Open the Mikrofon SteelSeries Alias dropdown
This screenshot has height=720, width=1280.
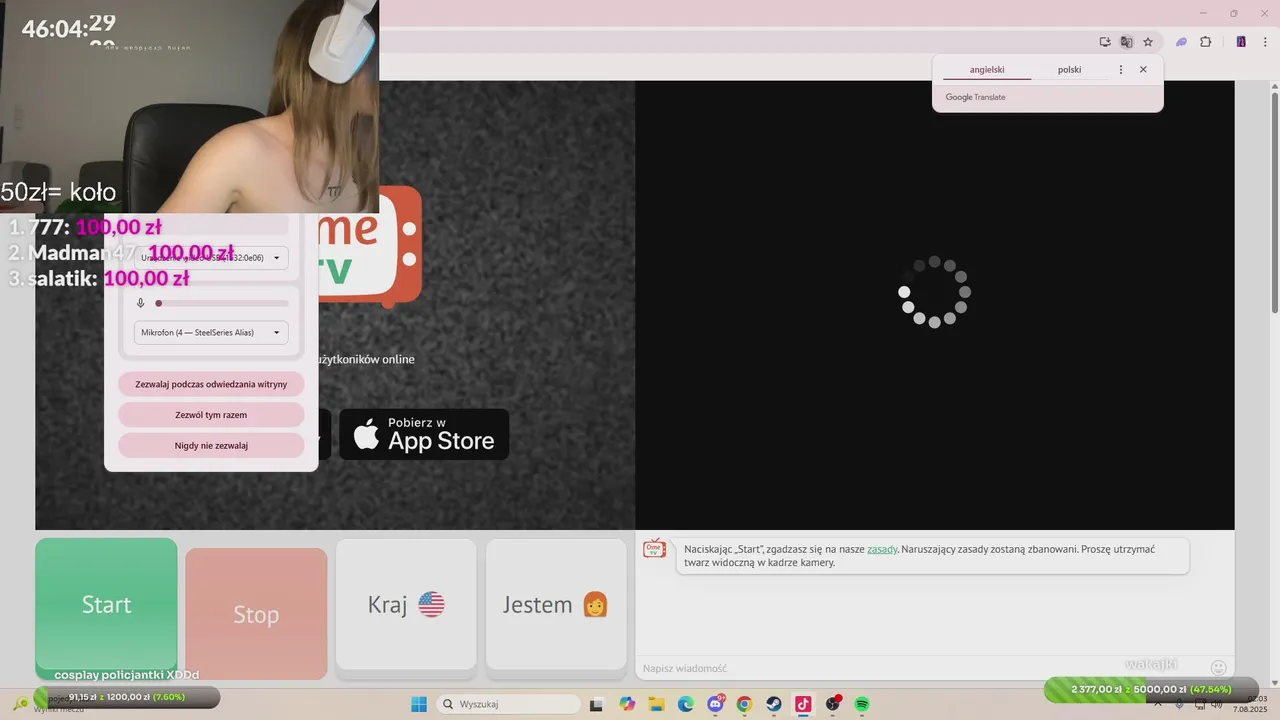[x=211, y=332]
